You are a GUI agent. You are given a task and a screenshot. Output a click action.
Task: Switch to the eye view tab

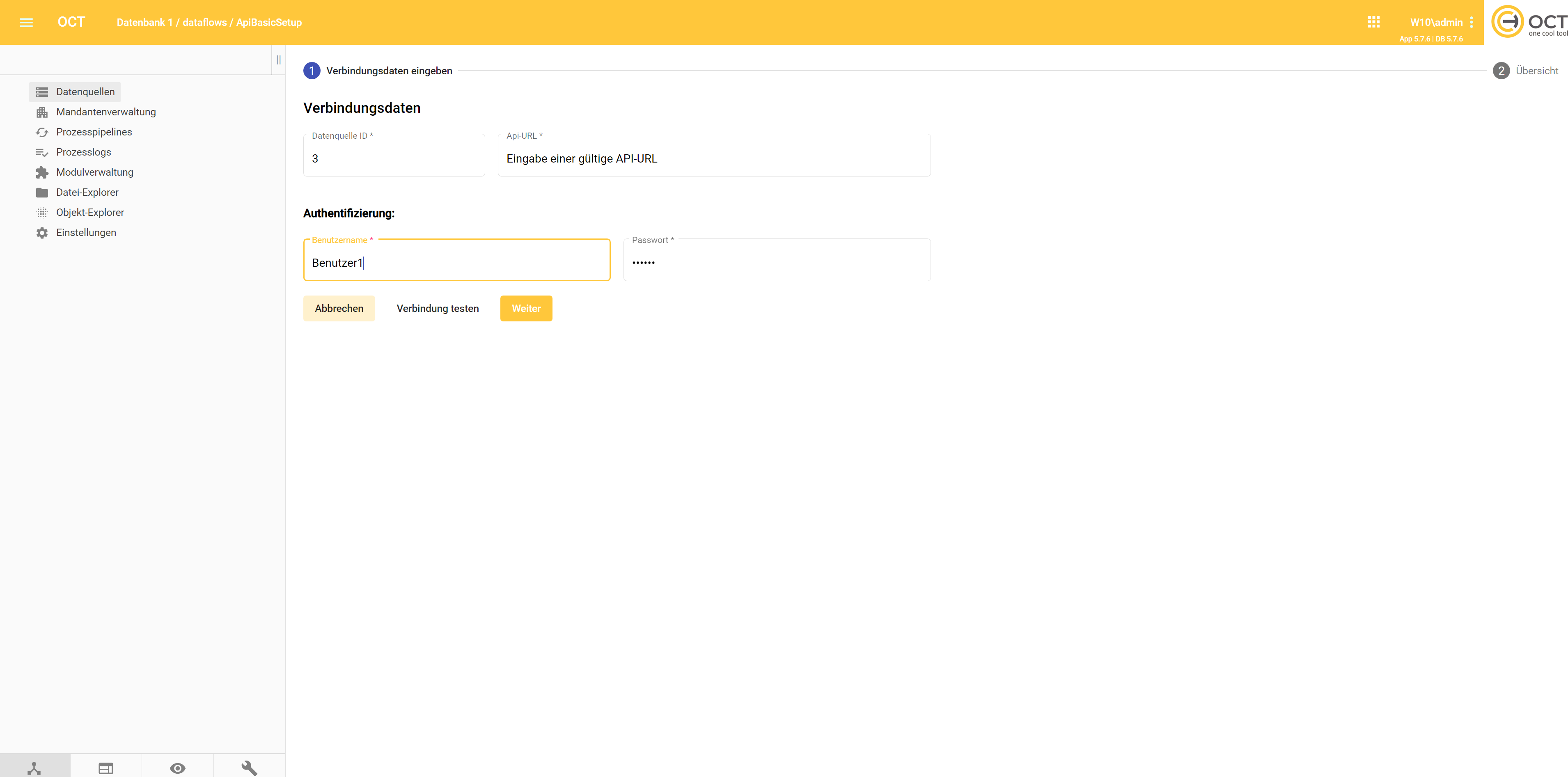[178, 767]
